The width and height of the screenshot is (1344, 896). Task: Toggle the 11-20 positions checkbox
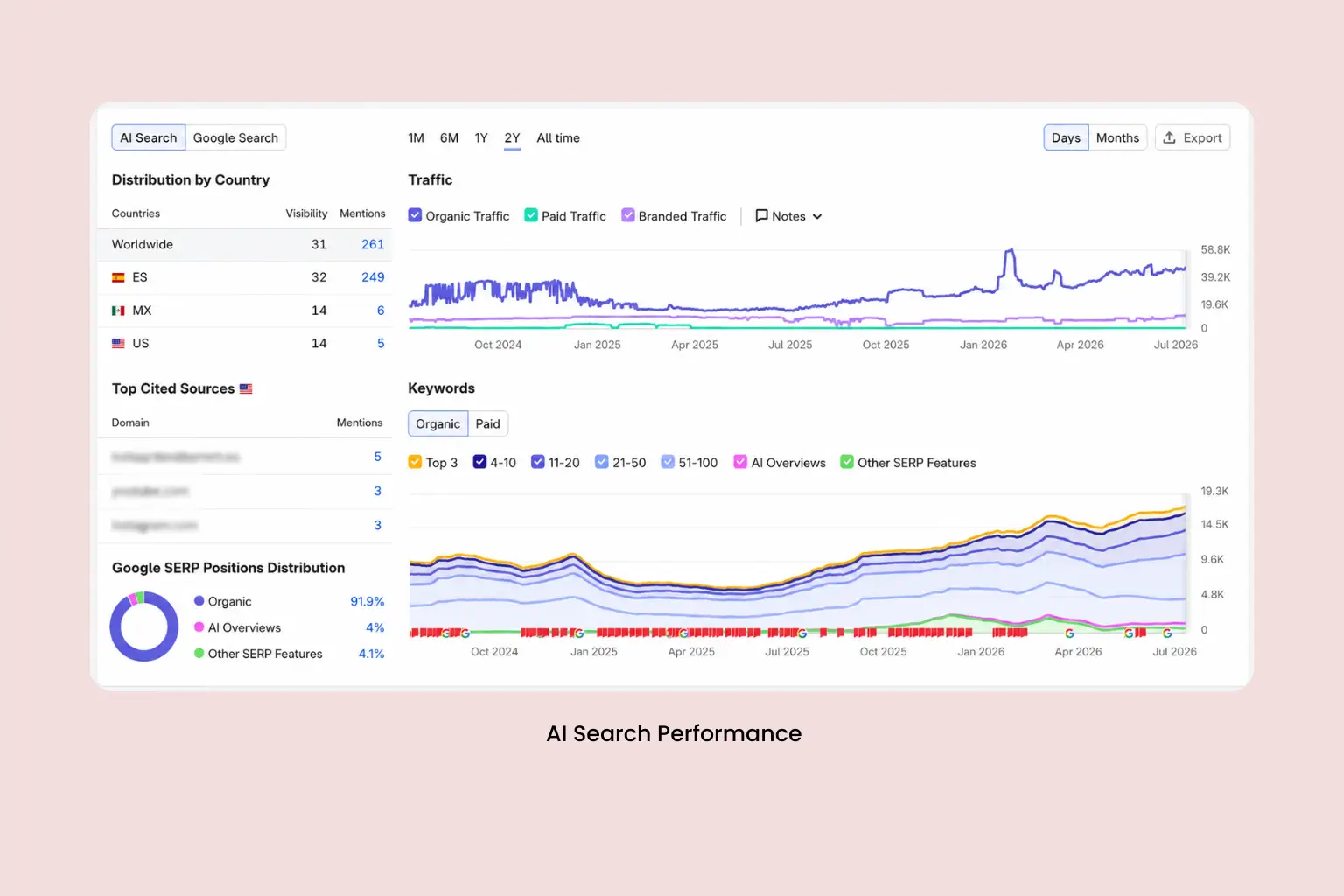(x=537, y=462)
